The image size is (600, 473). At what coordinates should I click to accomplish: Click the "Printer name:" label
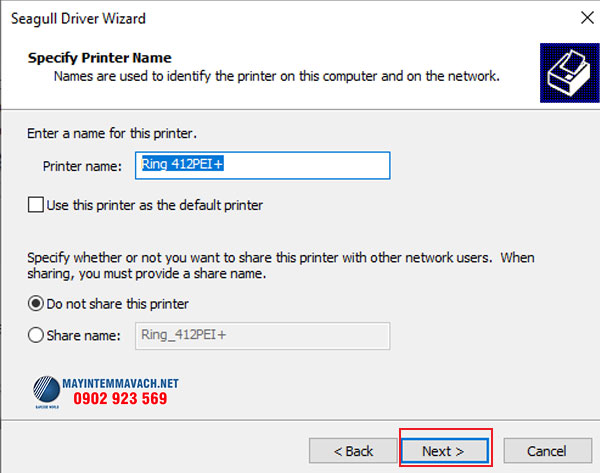(81, 166)
